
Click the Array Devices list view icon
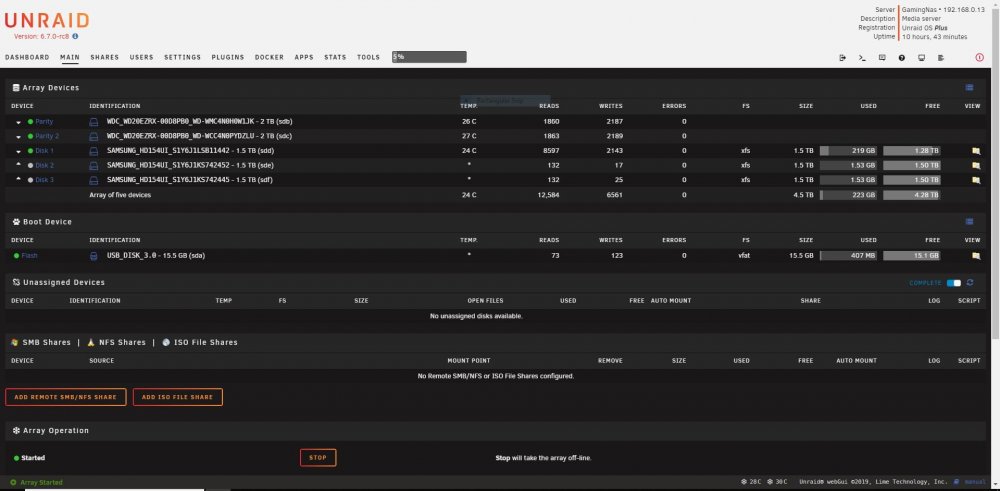click(969, 87)
